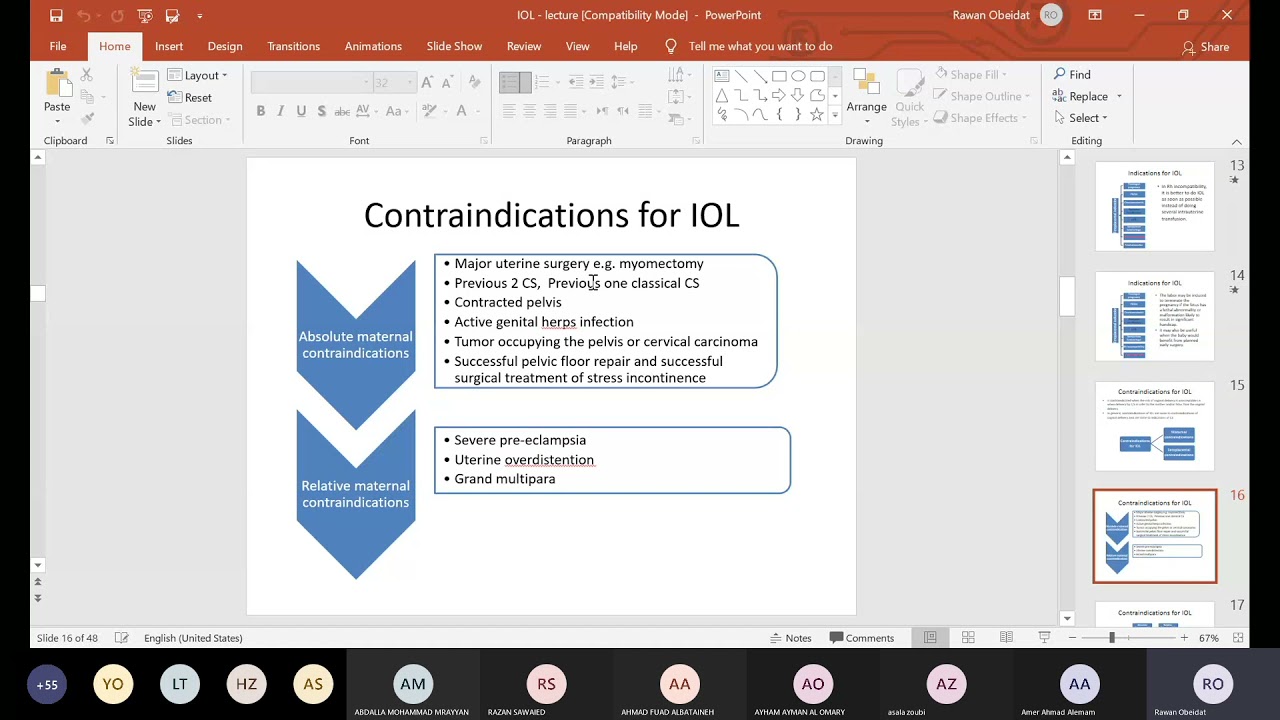Screen dimensions: 1280x720
Task: Start Slide Show from status bar
Action: coord(1044,638)
